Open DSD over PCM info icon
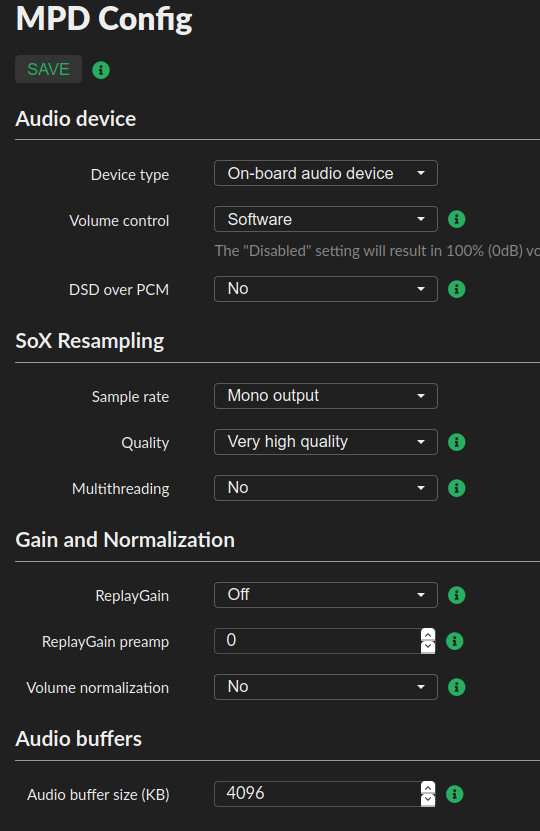Screen dimensions: 540x831 (456, 289)
